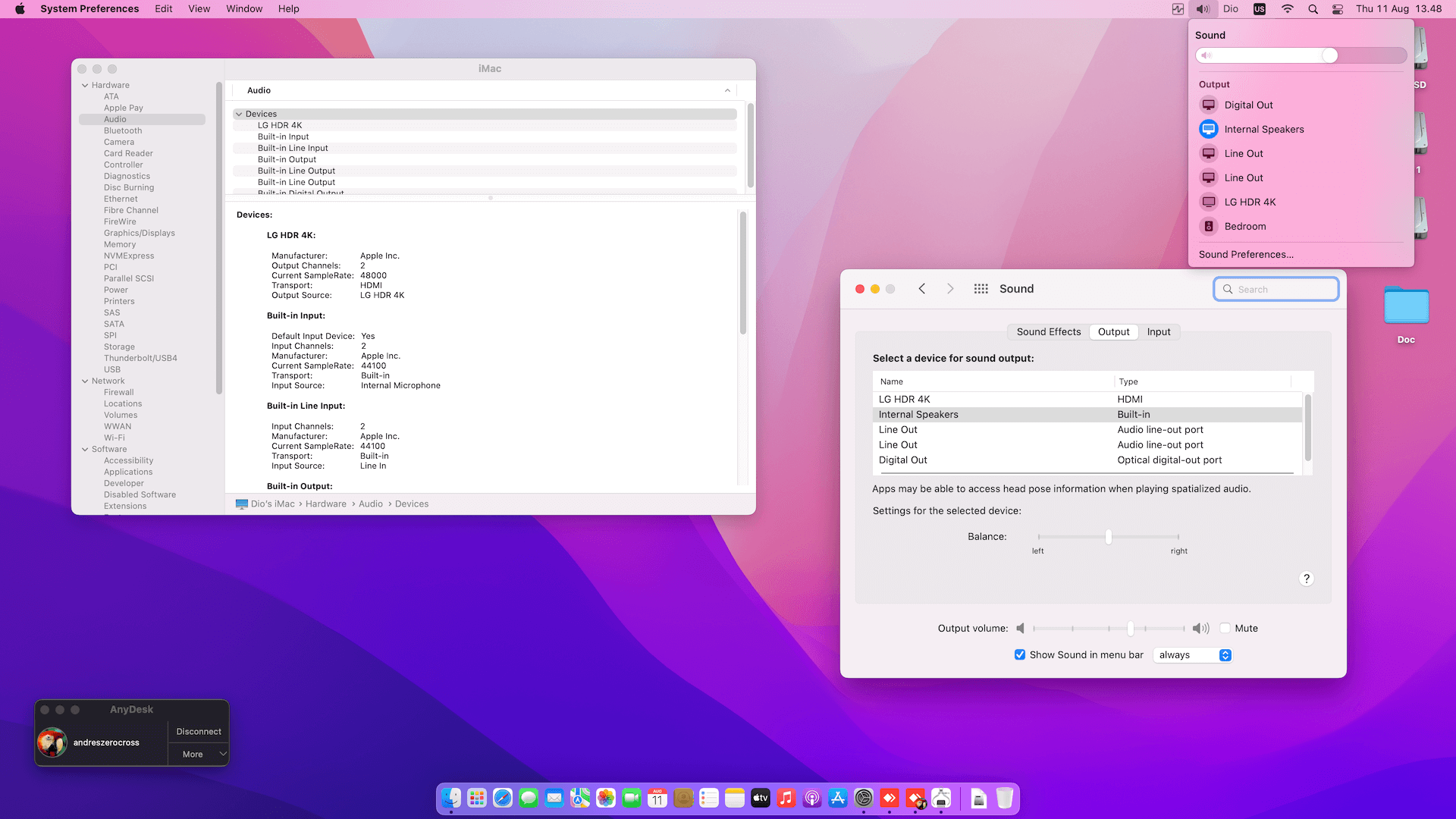1456x819 pixels.
Task: Select the Bedroom speaker output icon
Action: click(x=1209, y=227)
